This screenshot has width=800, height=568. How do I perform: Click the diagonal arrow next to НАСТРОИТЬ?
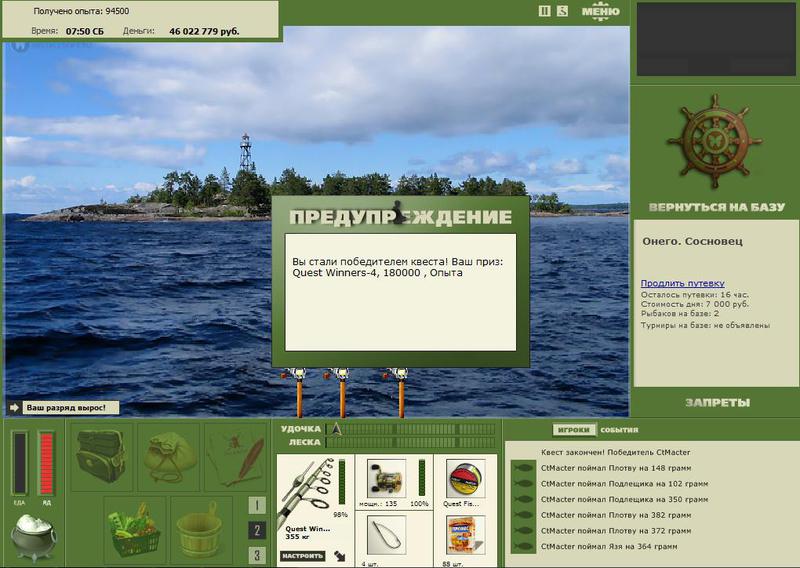tap(339, 556)
